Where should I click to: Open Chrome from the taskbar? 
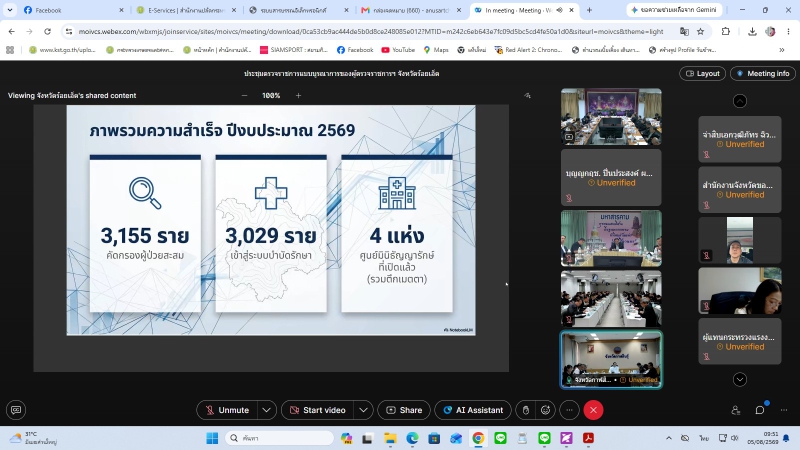pos(478,438)
